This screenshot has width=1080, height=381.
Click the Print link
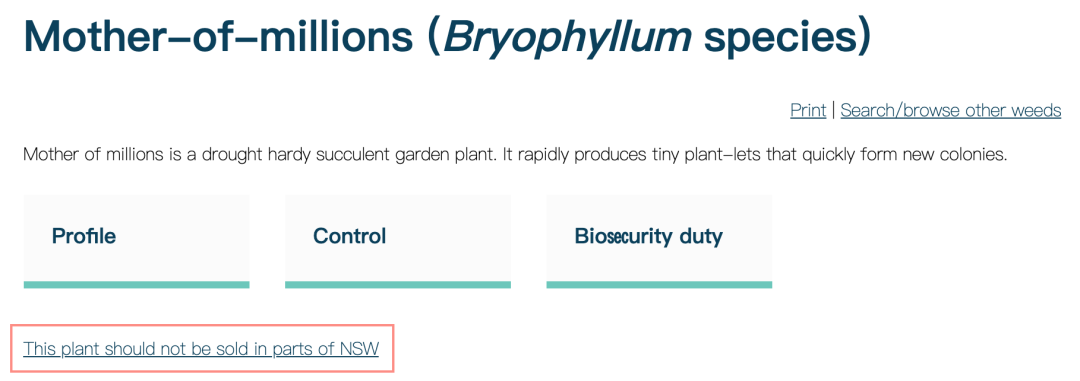(808, 110)
